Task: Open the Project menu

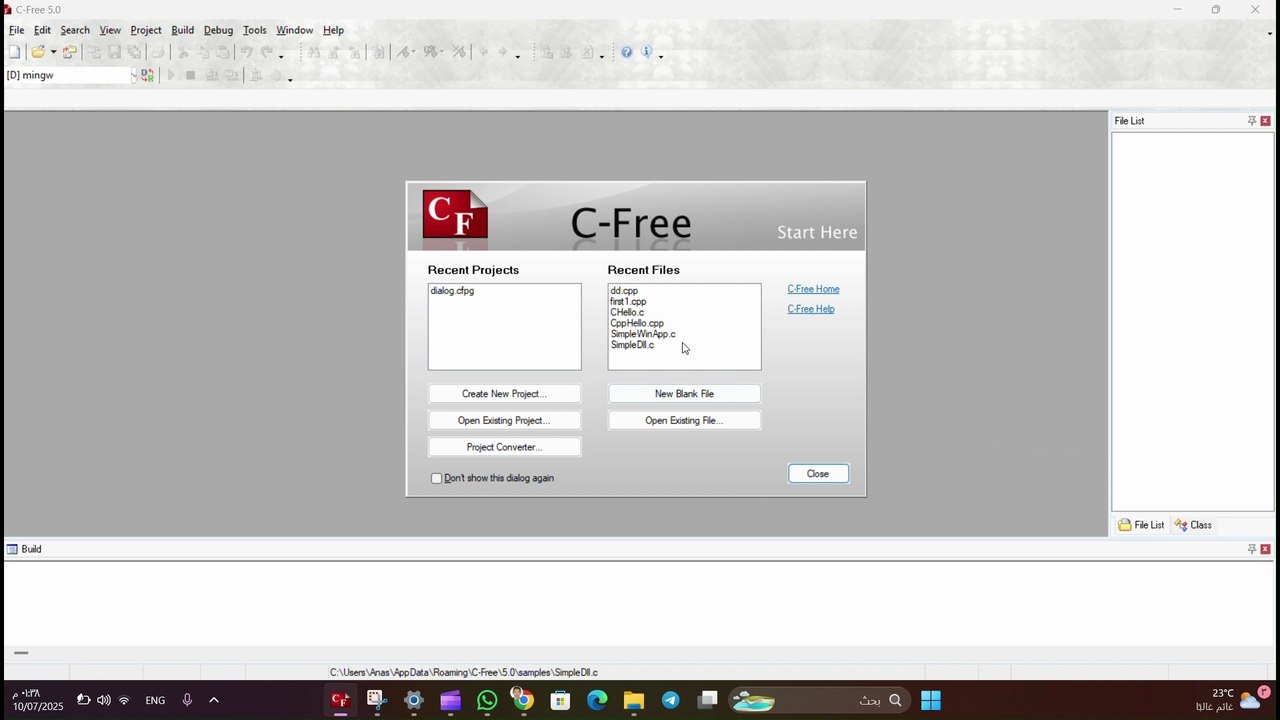Action: click(x=146, y=30)
